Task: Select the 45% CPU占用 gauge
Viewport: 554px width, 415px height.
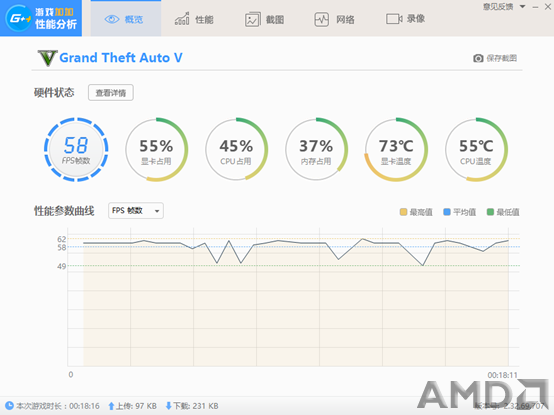Action: click(236, 149)
